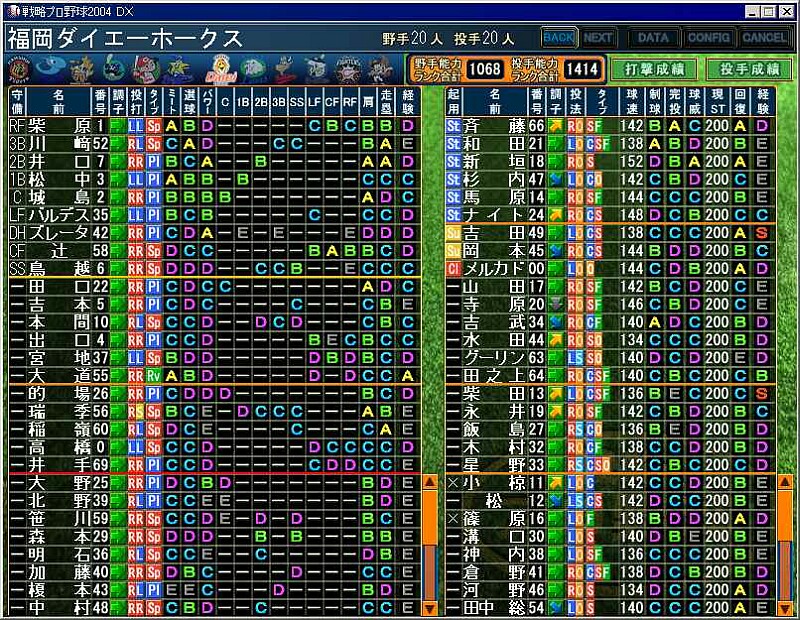Click the パワー column header
800x620 pixels.
[x=207, y=102]
